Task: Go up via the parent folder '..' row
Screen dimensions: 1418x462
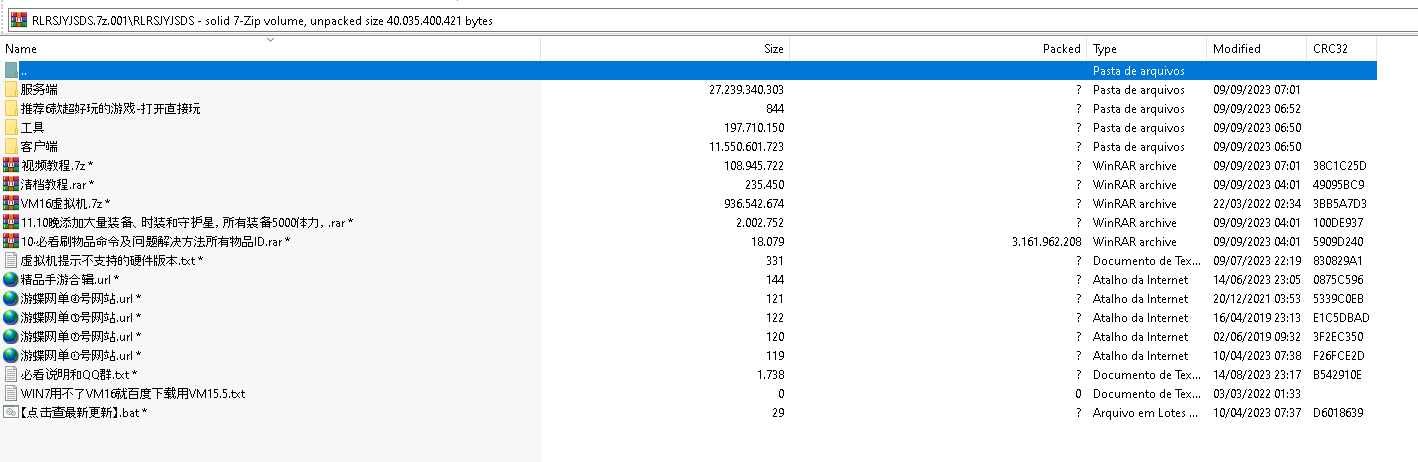Action: tap(24, 71)
